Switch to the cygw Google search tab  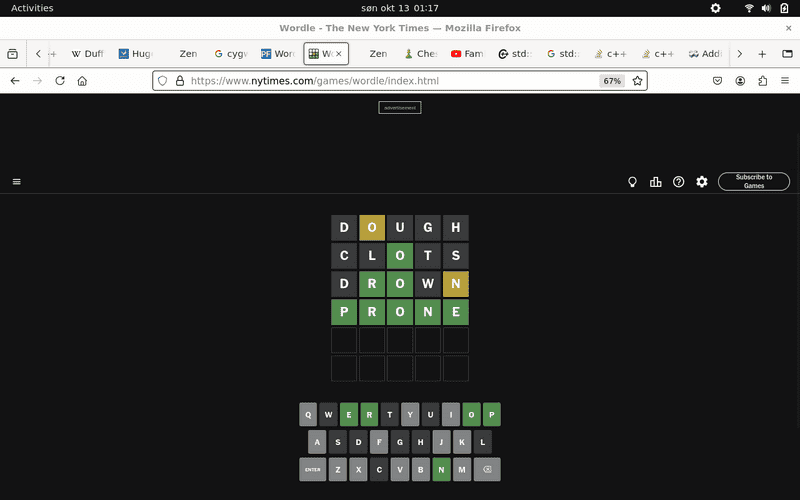coord(231,54)
